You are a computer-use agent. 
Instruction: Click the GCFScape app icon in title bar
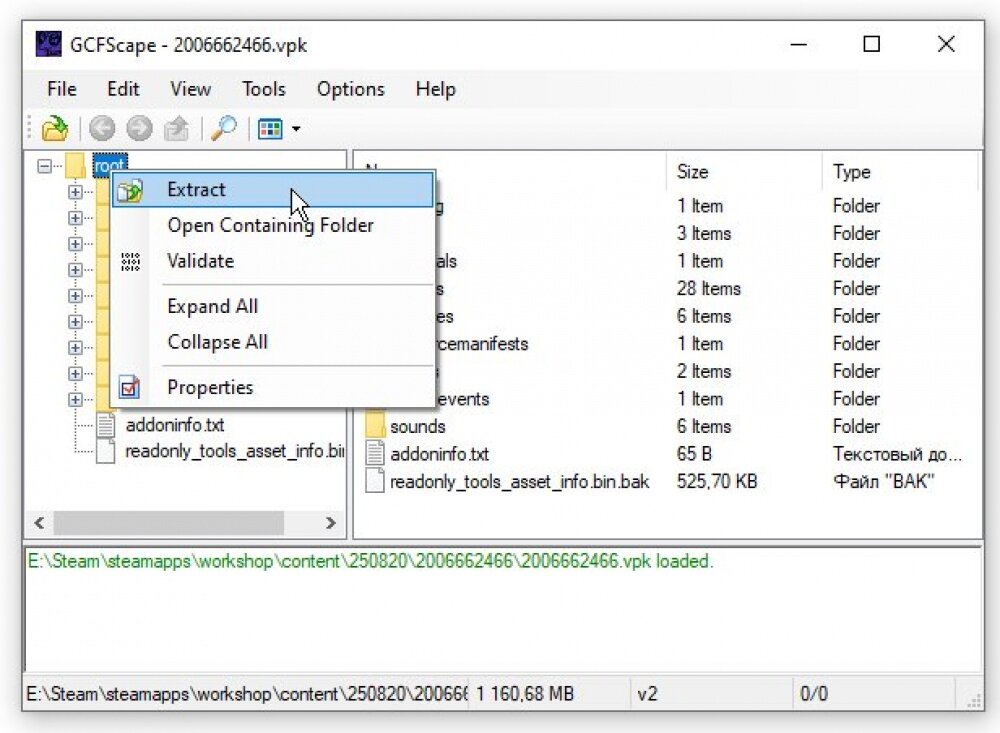pos(48,44)
